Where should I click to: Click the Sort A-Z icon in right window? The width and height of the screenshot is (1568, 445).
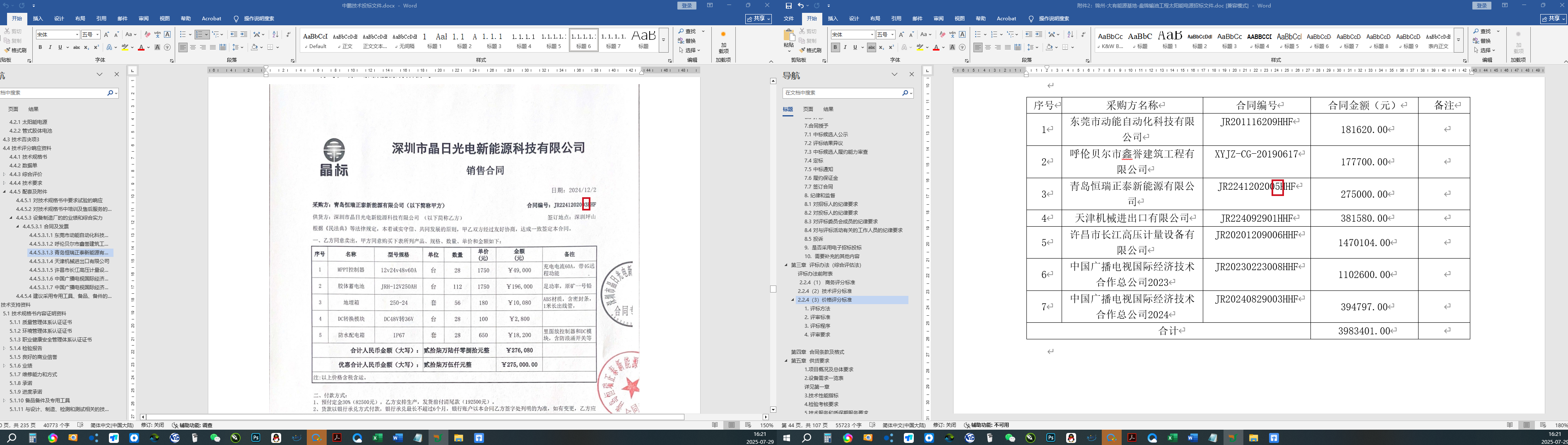point(1071,35)
